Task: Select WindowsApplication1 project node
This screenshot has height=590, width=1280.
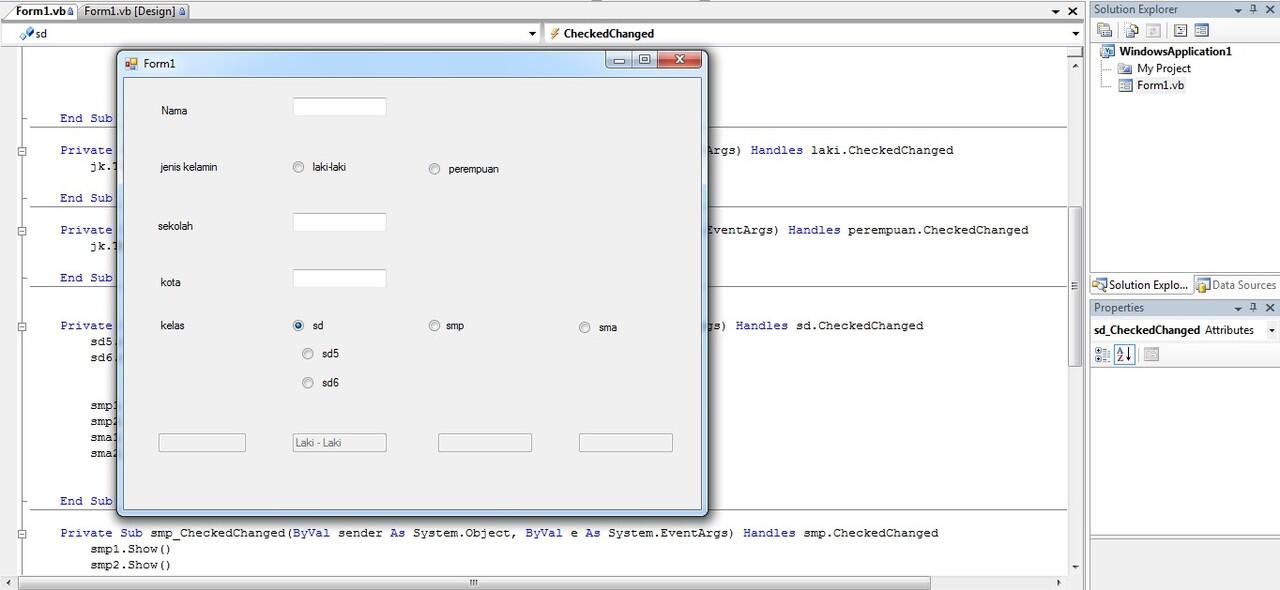Action: [1175, 51]
